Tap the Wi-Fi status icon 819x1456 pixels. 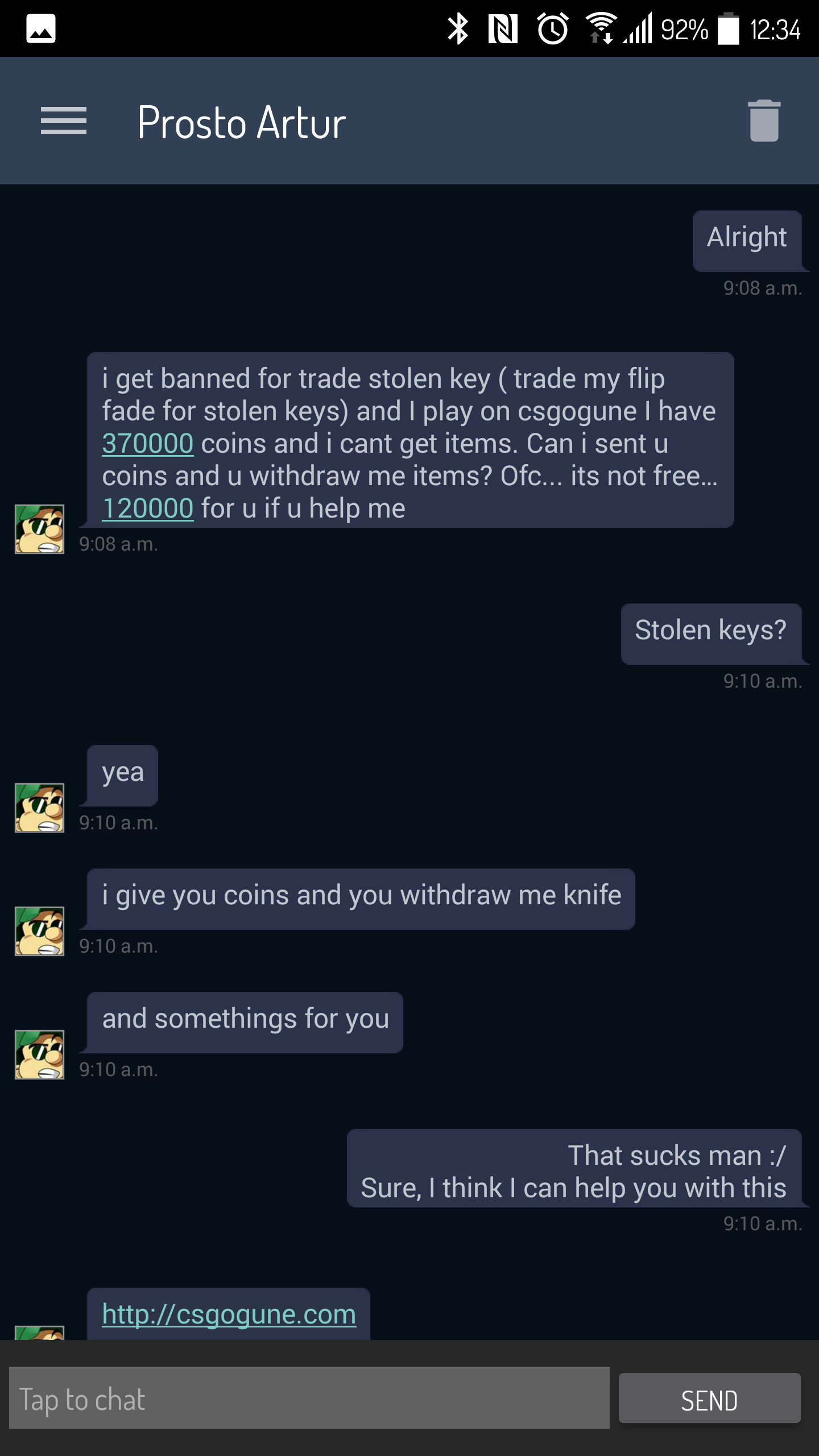coord(600,28)
